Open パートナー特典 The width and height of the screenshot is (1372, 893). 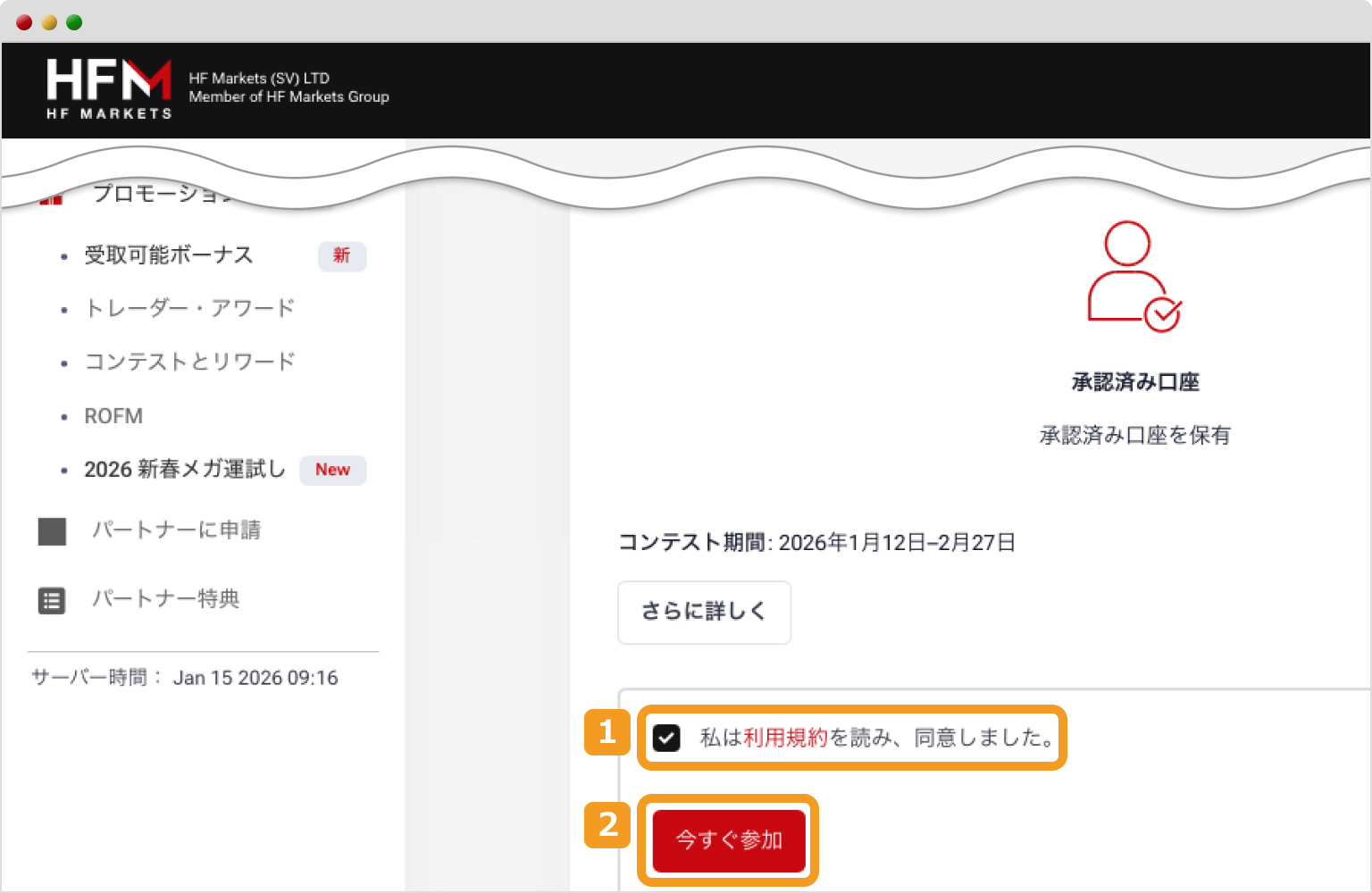click(165, 599)
